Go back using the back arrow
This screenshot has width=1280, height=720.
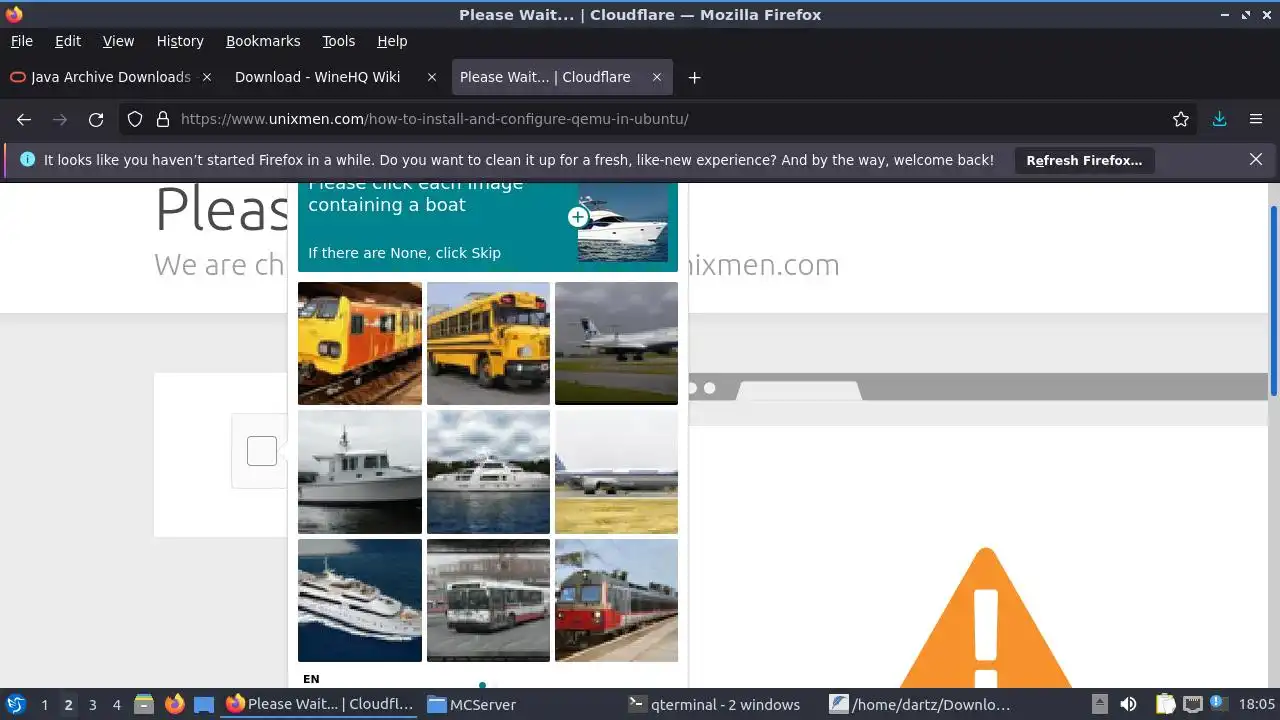(24, 119)
